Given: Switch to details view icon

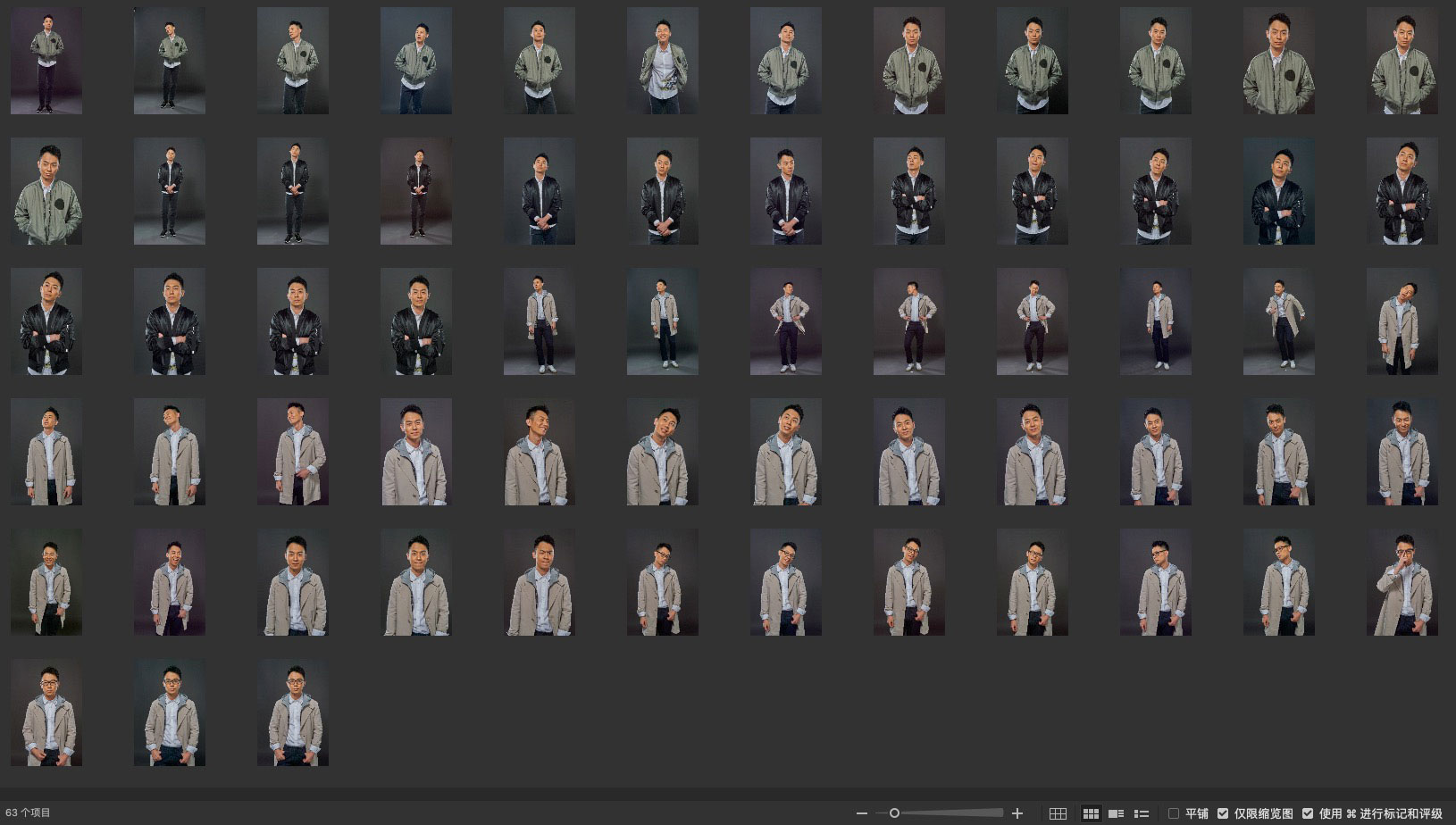Looking at the screenshot, I should pos(1116,813).
